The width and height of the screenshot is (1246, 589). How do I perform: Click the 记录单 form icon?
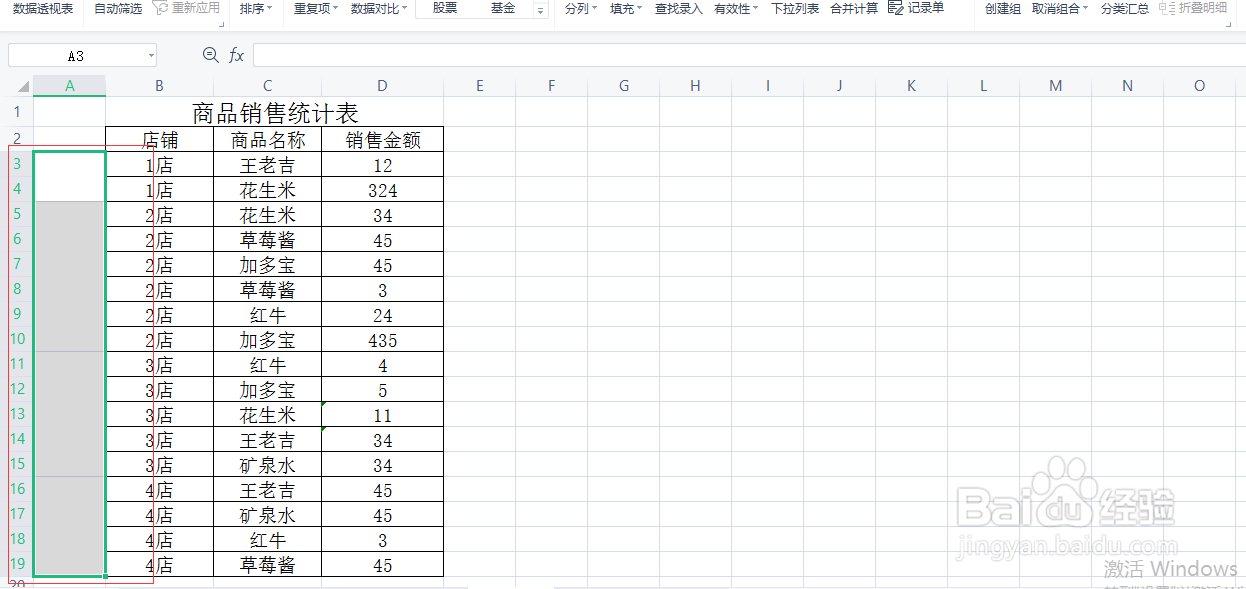pos(895,8)
